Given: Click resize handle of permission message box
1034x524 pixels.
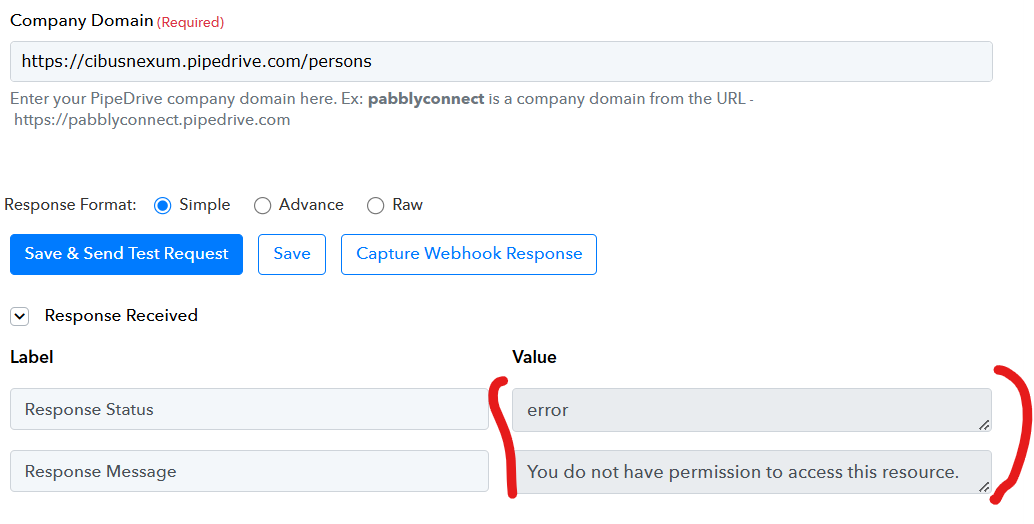Looking at the screenshot, I should coord(984,487).
